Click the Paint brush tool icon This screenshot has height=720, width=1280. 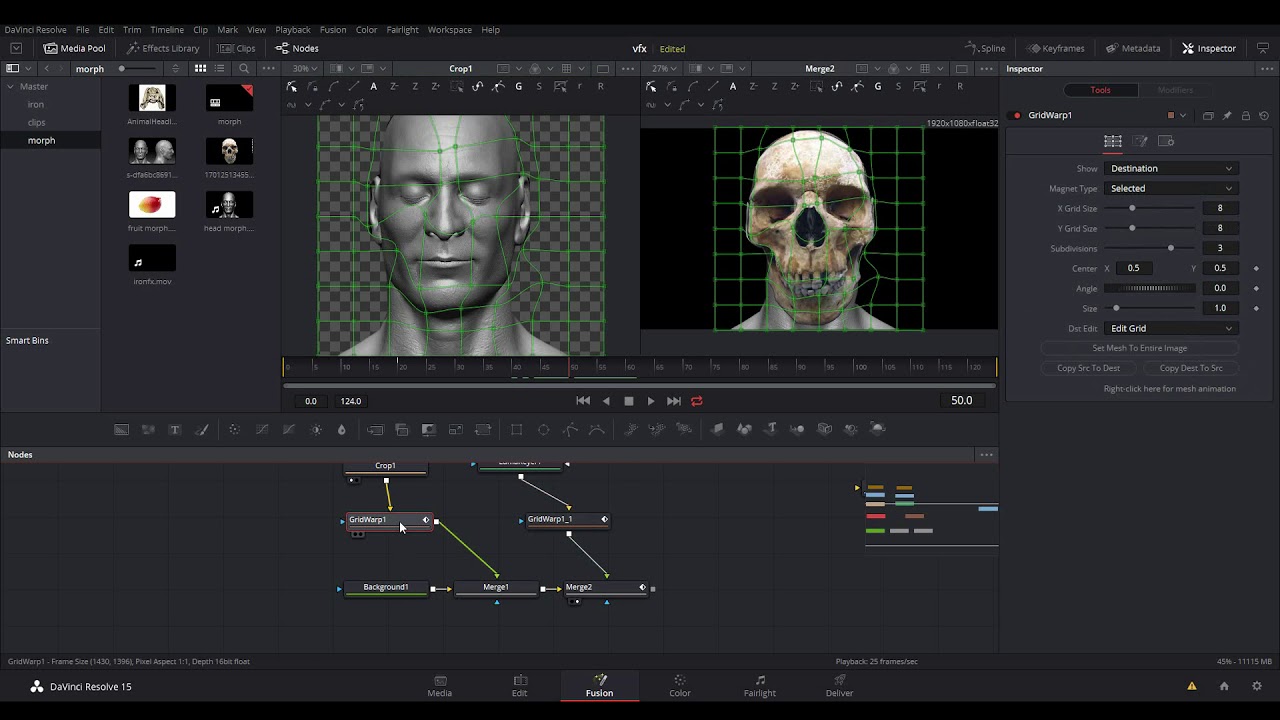pos(201,429)
